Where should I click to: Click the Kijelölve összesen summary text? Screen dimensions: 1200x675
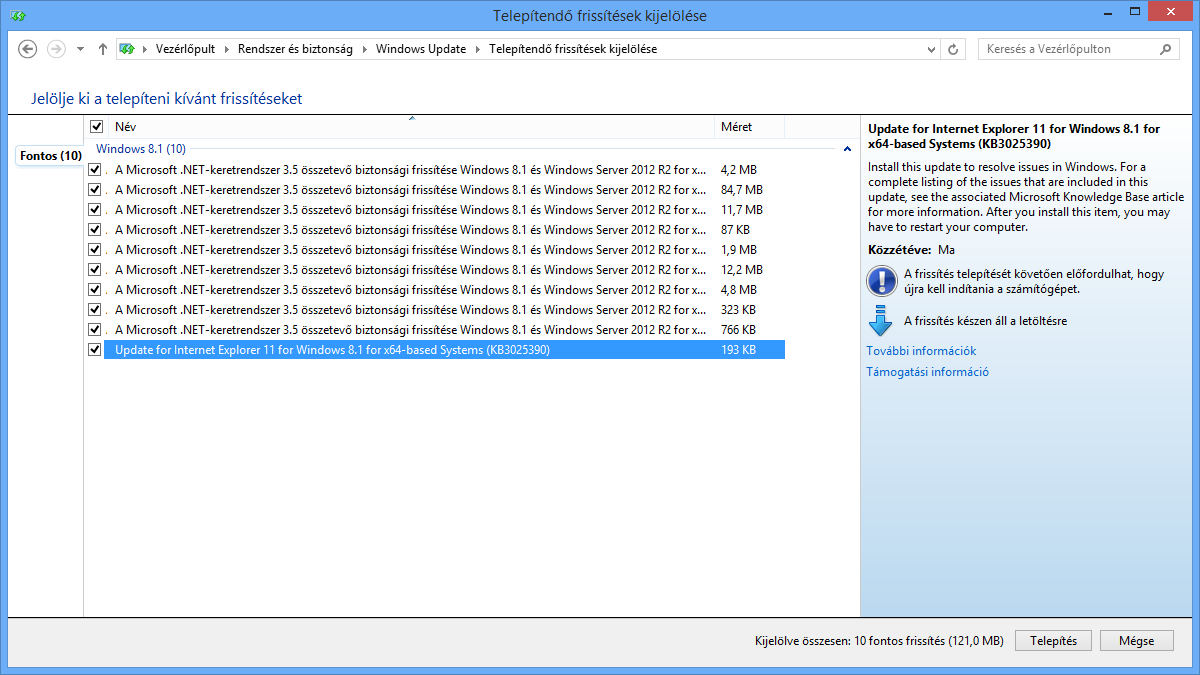[879, 641]
